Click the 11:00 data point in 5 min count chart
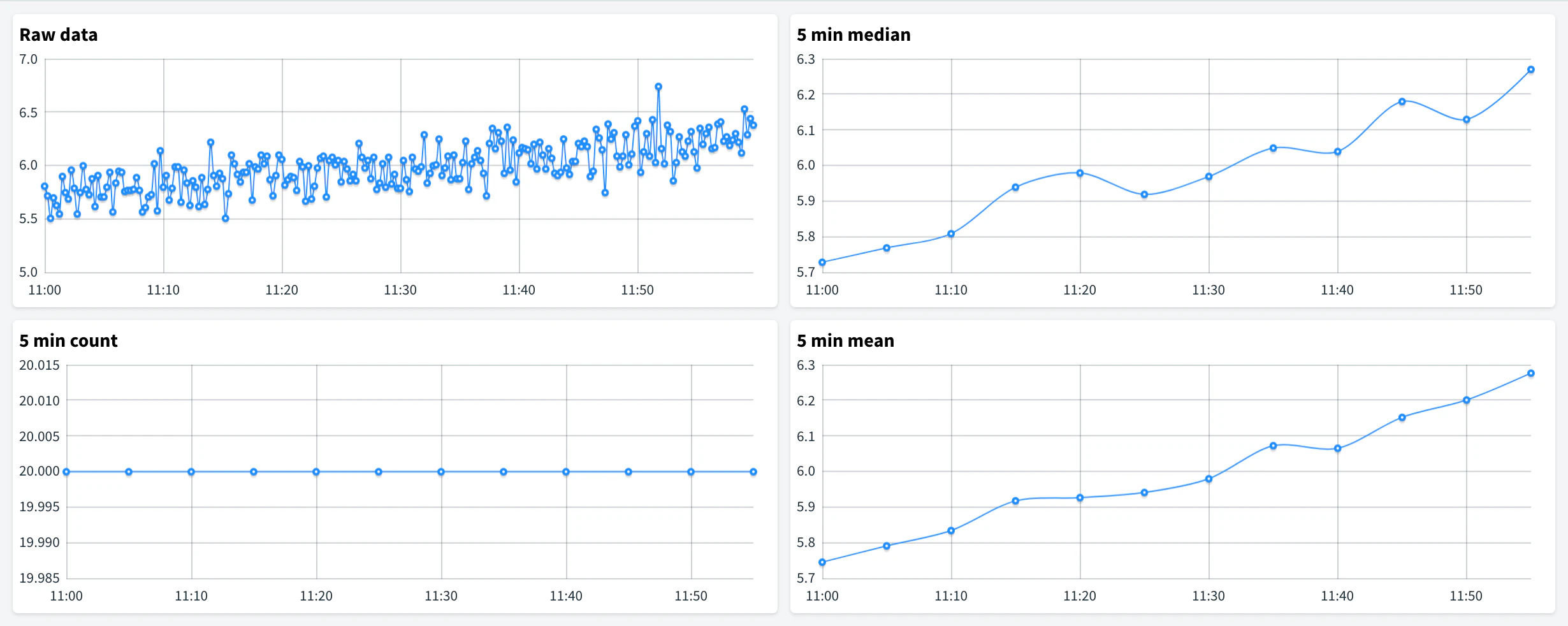The image size is (1568, 626). 66,472
